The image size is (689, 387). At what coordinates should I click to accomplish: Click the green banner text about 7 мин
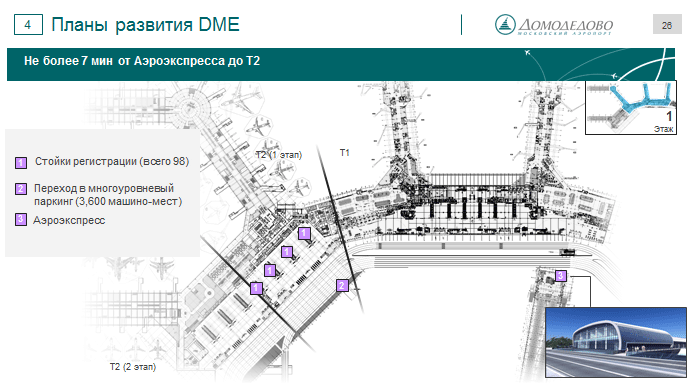click(142, 61)
